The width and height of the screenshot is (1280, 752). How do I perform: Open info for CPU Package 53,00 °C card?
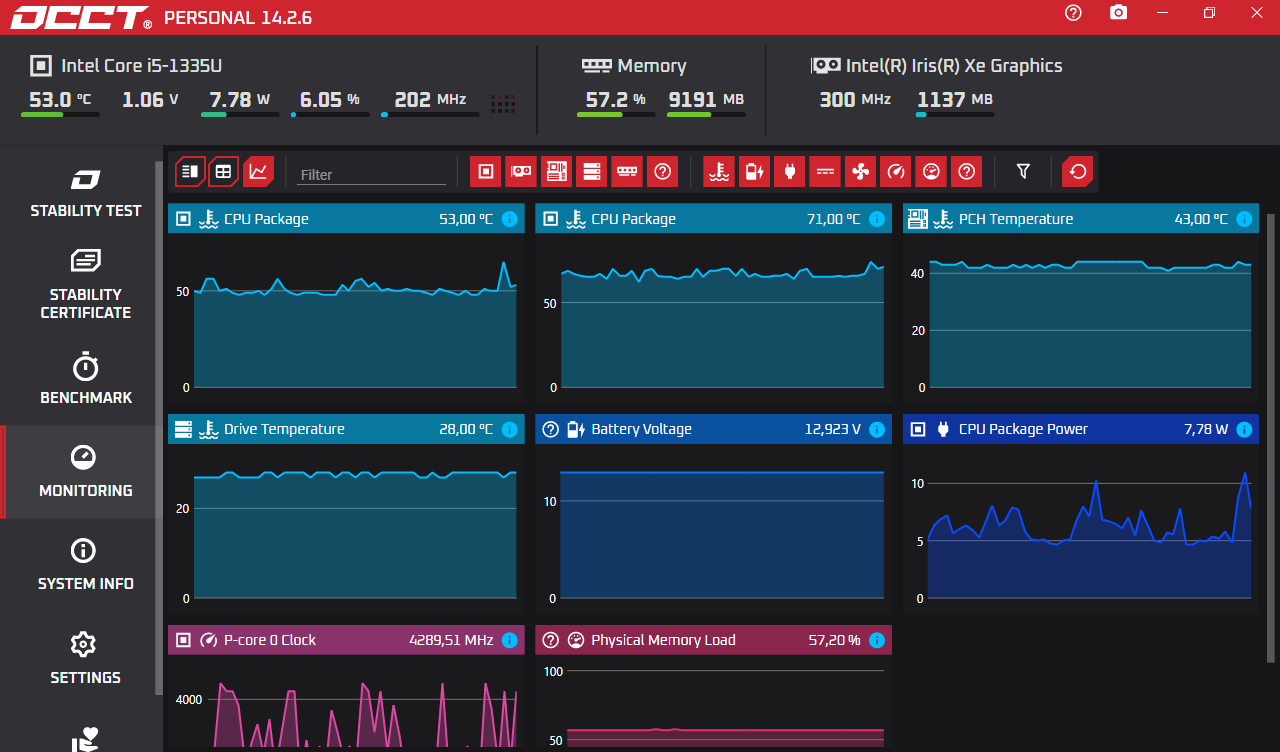(510, 219)
